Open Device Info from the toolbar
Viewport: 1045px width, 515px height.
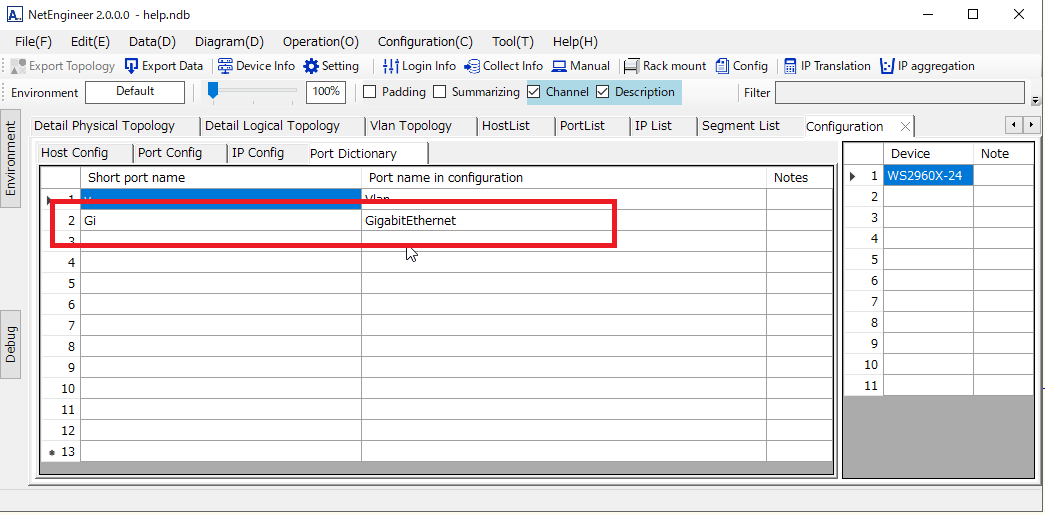[224, 66]
